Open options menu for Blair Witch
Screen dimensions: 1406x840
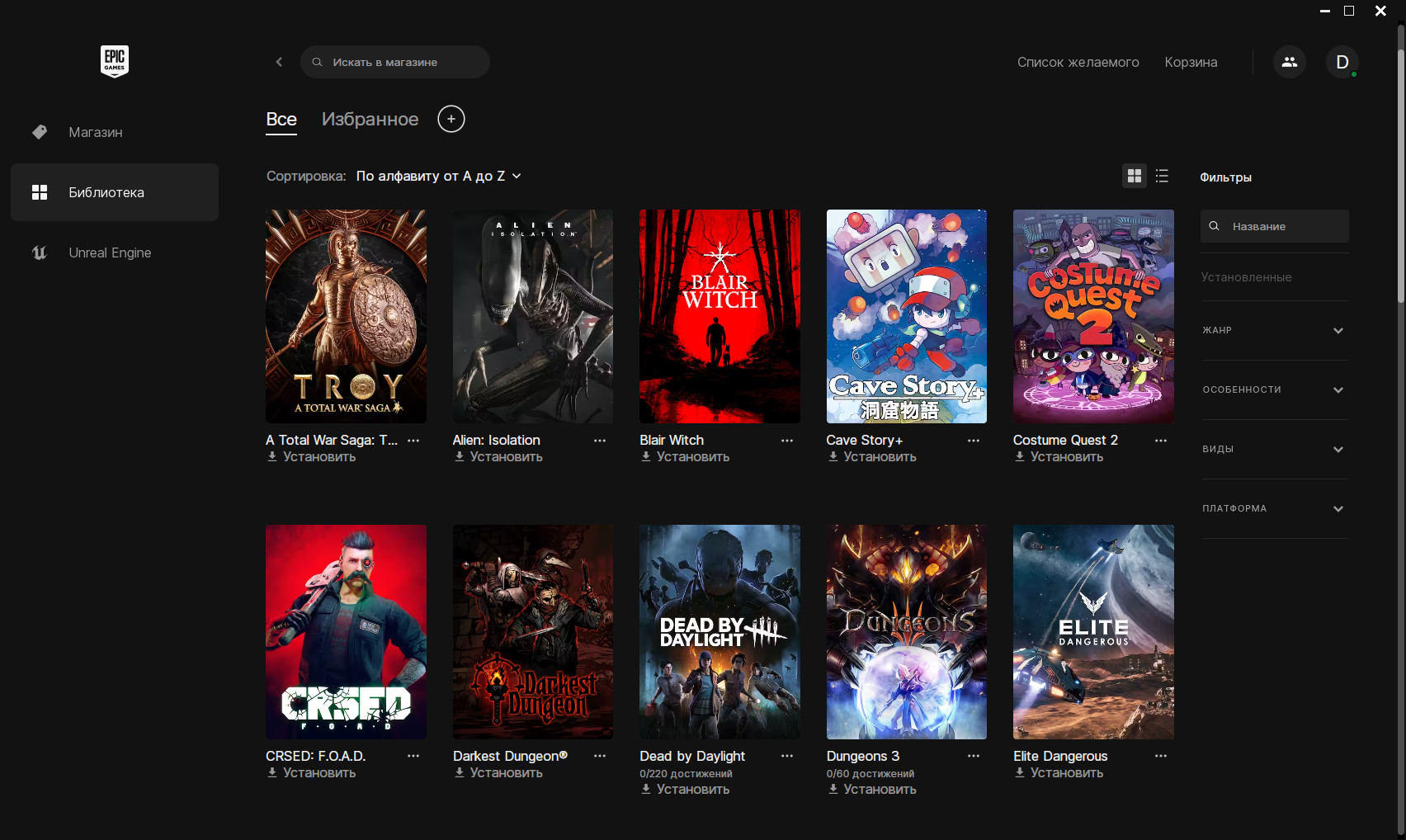[x=787, y=441]
